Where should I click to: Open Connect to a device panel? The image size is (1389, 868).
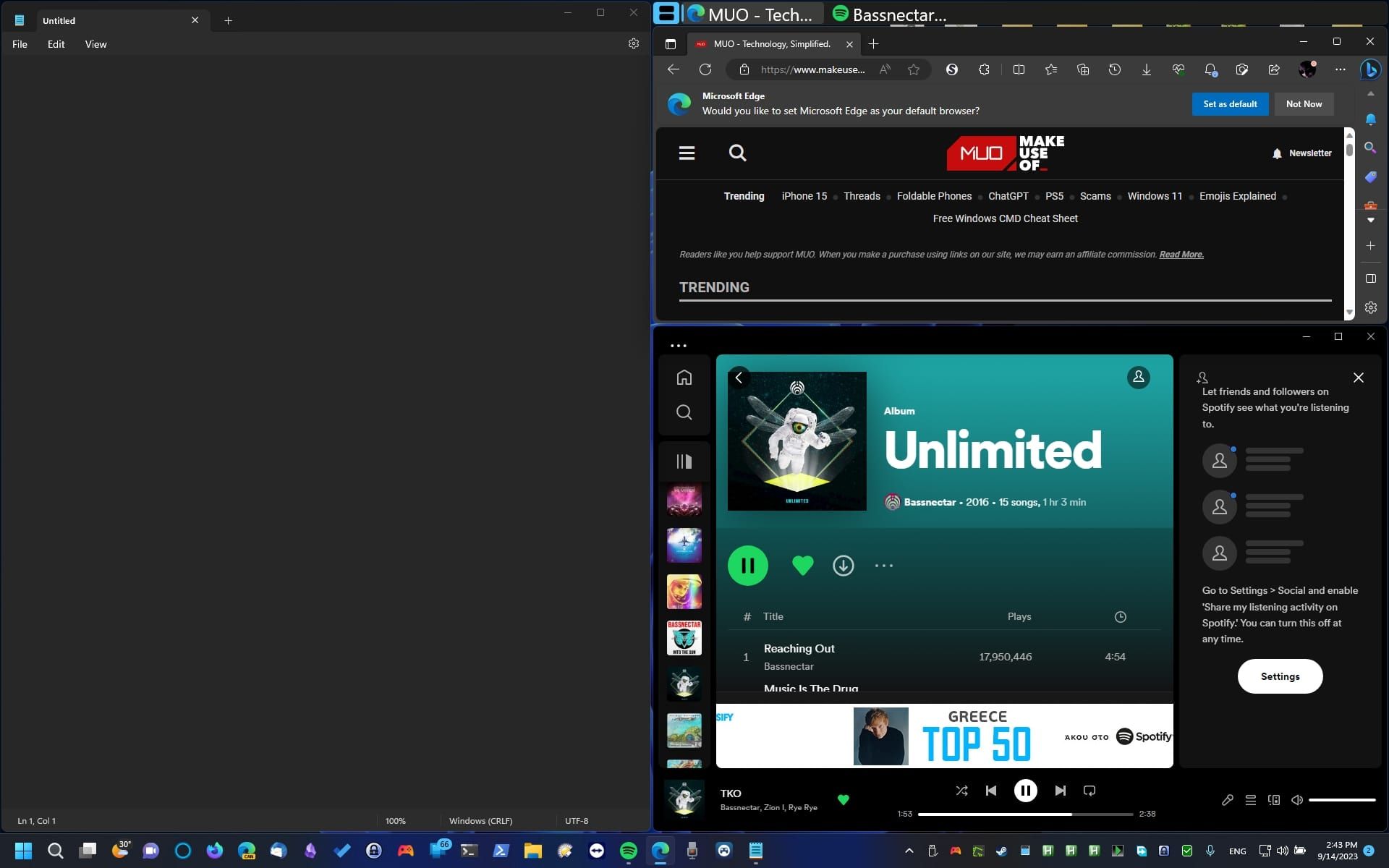pyautogui.click(x=1274, y=800)
